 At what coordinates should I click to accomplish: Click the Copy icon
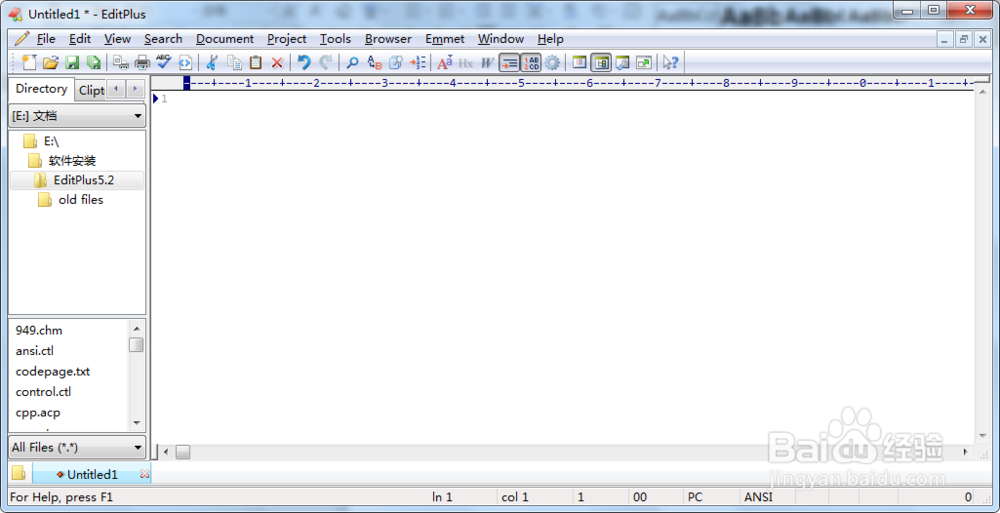(x=235, y=63)
